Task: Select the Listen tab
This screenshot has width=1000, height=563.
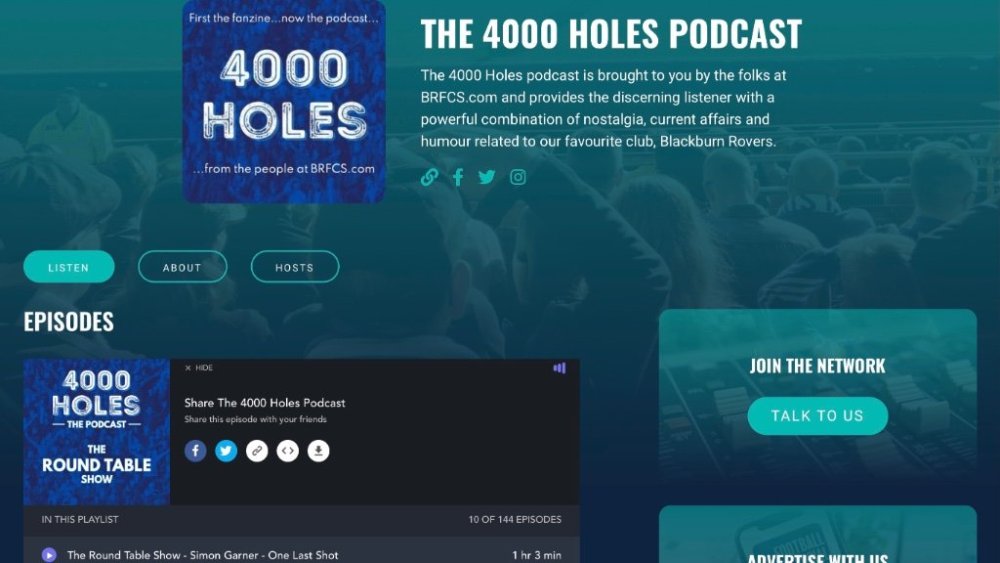Action: (x=69, y=267)
